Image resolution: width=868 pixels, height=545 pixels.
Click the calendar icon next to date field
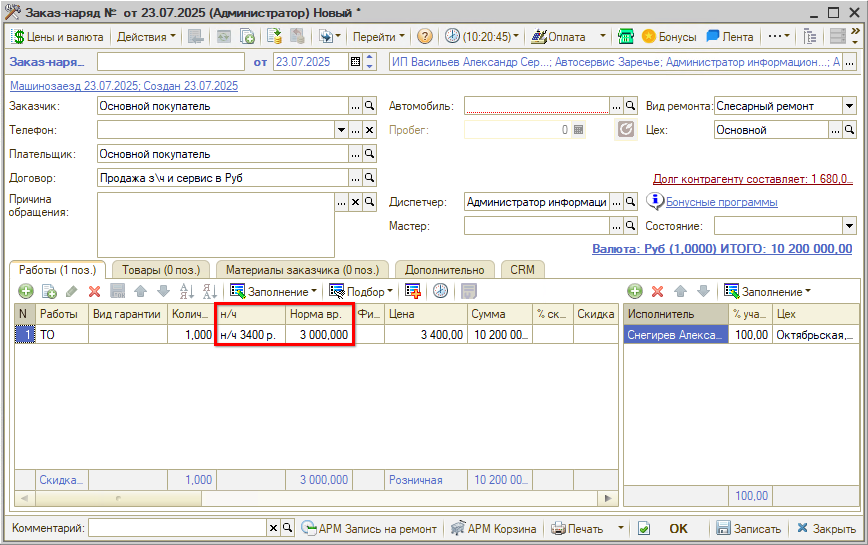(356, 62)
